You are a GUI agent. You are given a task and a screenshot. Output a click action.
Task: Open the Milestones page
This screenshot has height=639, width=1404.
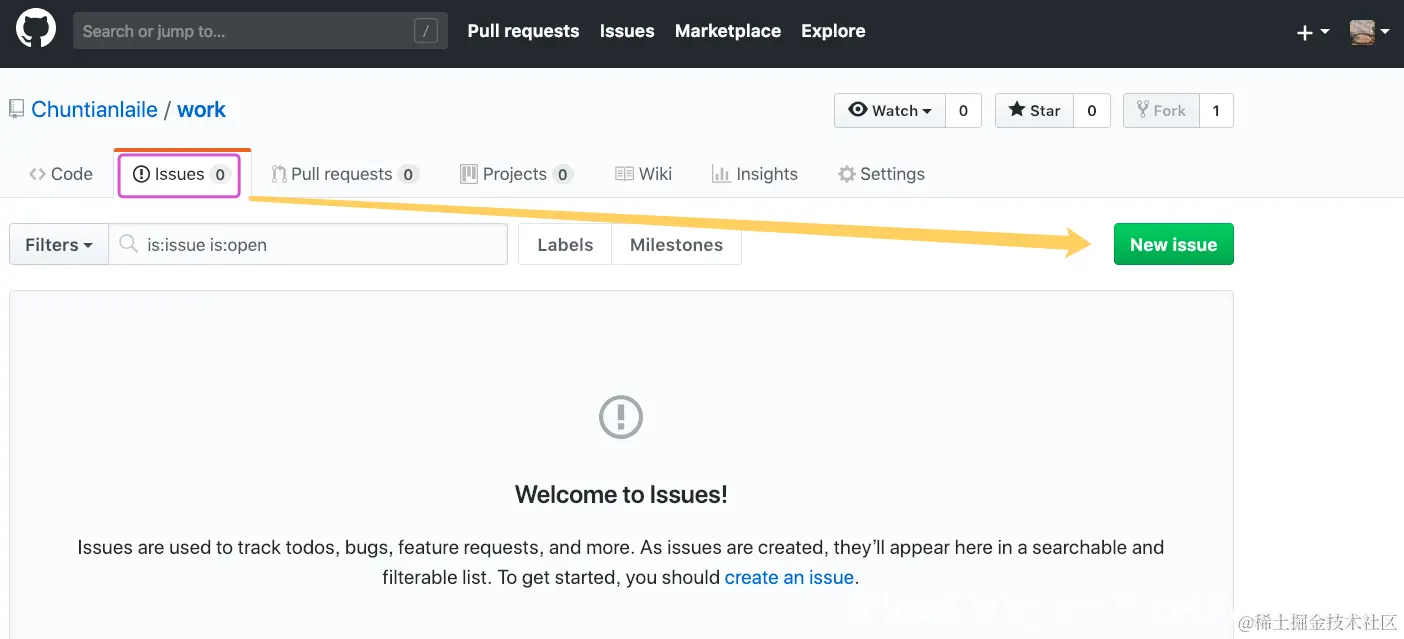pyautogui.click(x=676, y=245)
